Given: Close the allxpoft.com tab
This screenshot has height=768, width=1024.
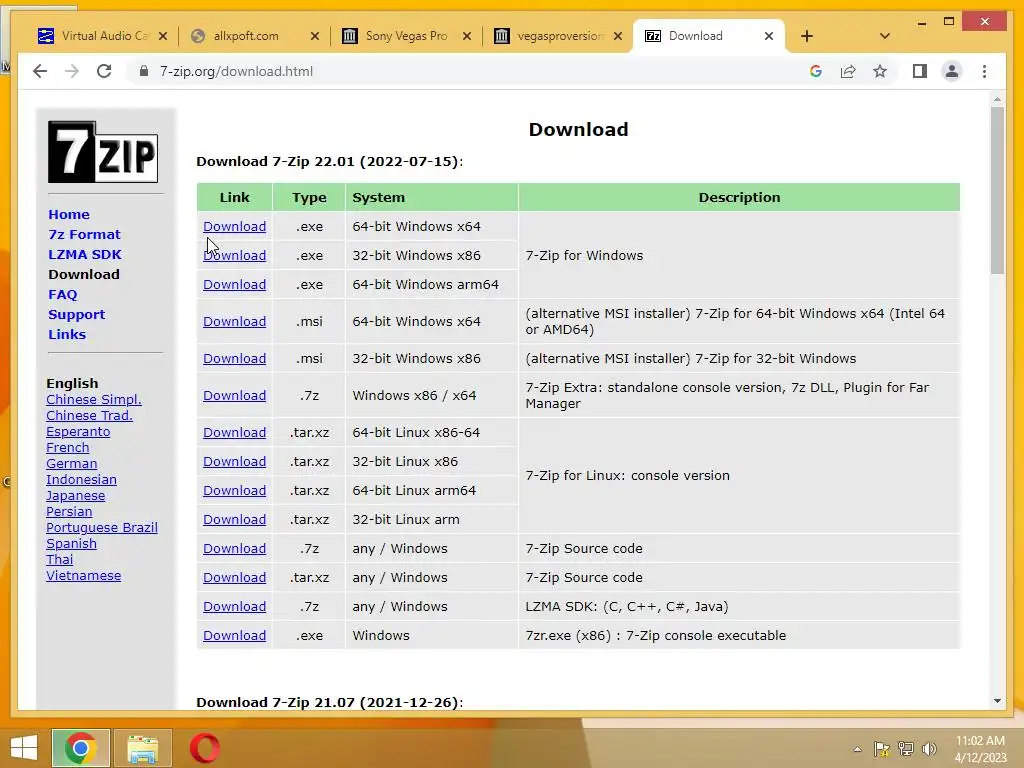Looking at the screenshot, I should click(x=315, y=36).
